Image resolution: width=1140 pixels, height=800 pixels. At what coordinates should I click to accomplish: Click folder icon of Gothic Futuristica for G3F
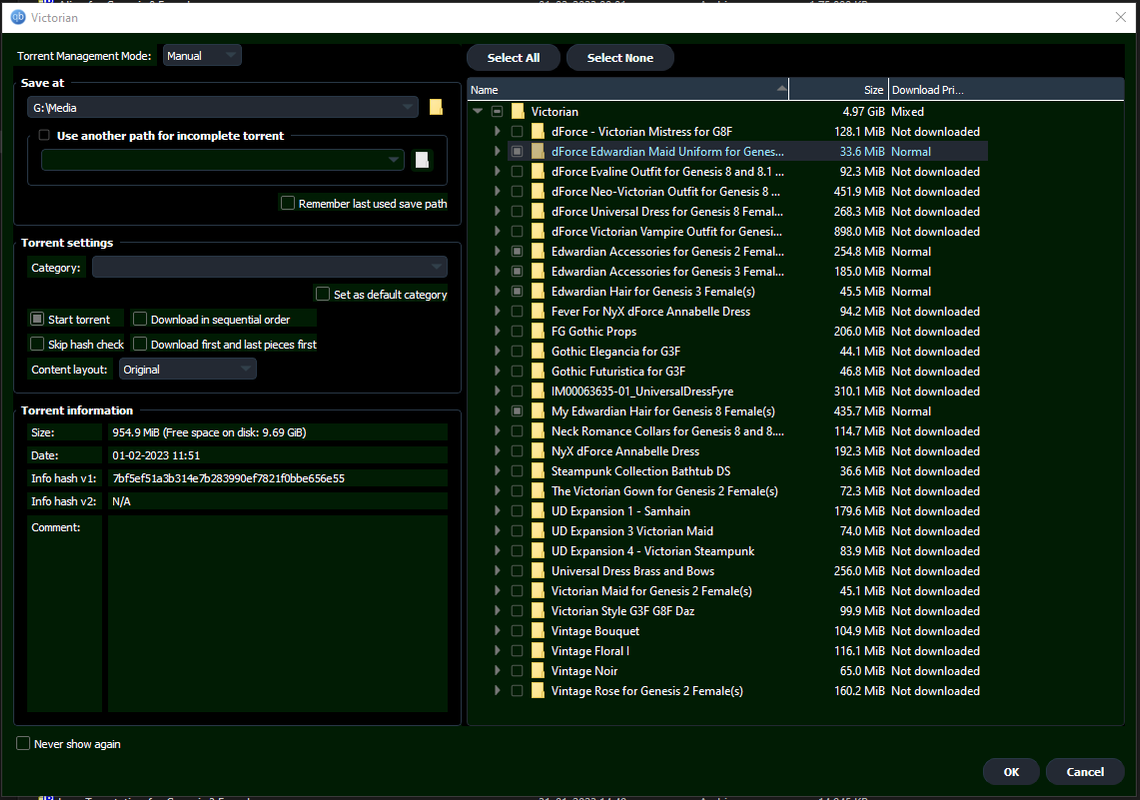click(538, 371)
